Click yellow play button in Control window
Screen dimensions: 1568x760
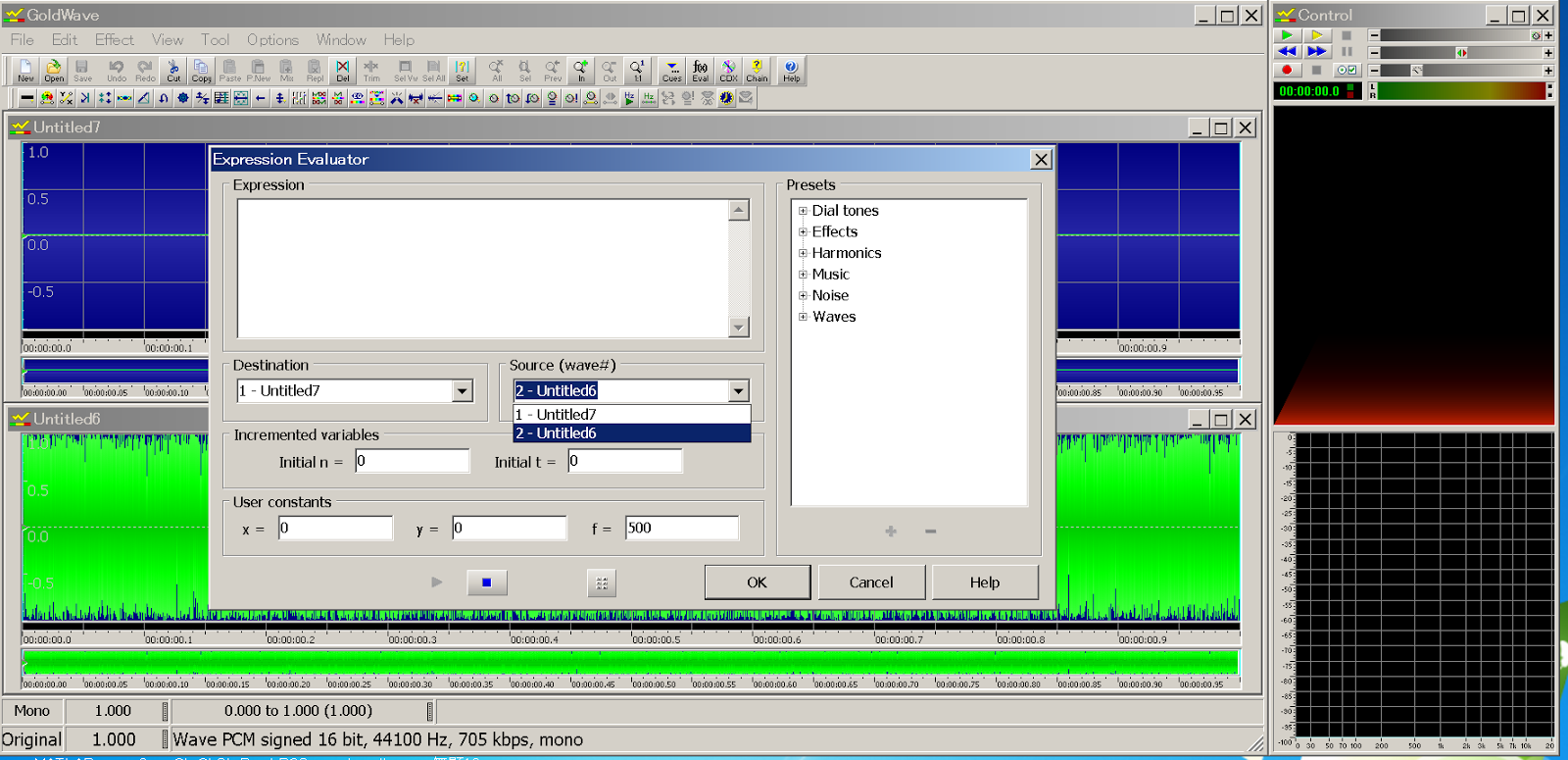(1317, 35)
